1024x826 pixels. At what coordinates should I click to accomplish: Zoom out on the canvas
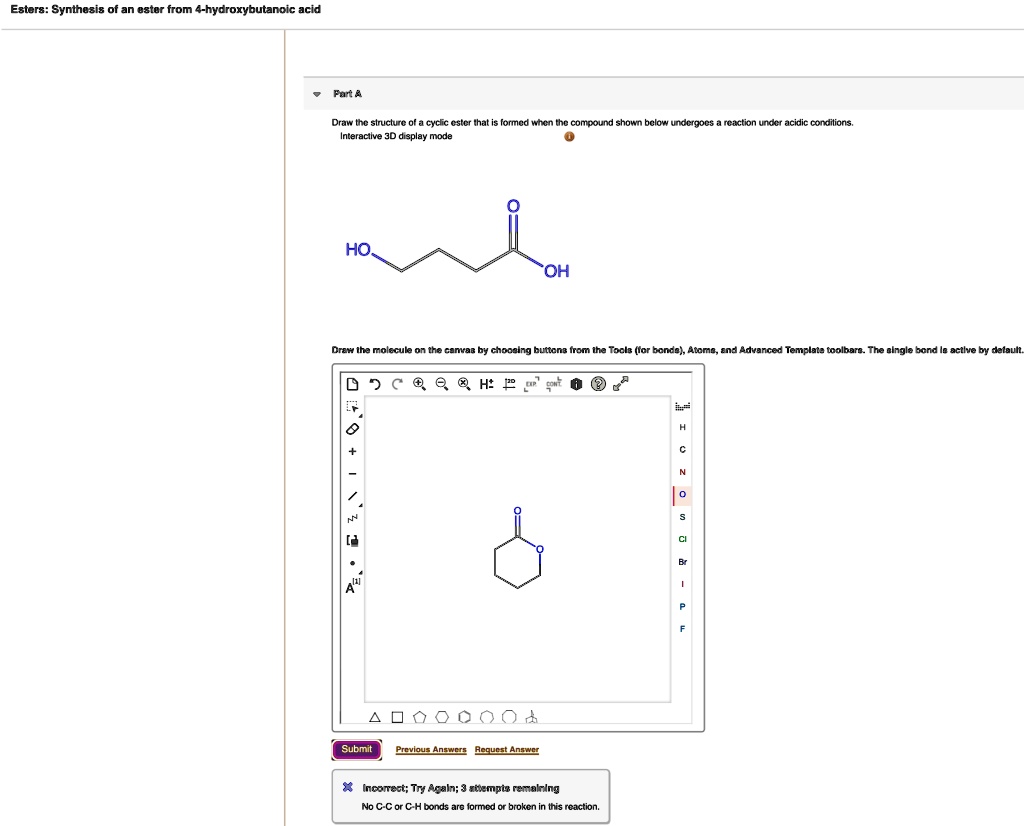tap(441, 384)
